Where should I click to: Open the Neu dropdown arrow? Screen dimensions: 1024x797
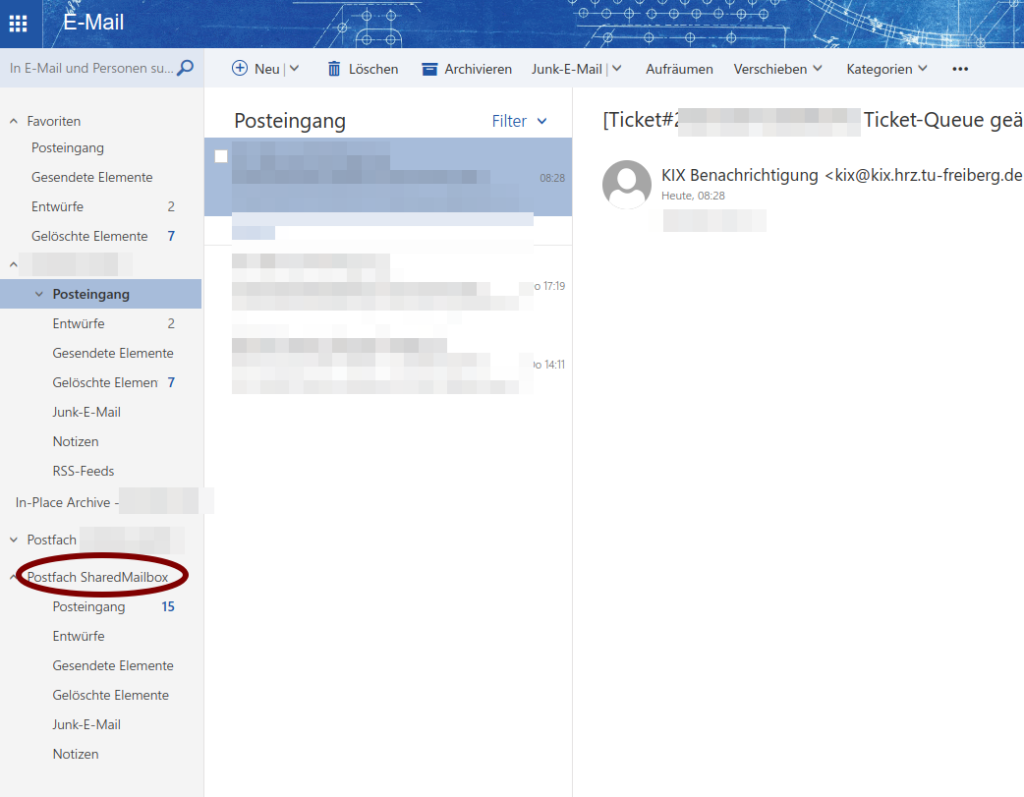[294, 69]
